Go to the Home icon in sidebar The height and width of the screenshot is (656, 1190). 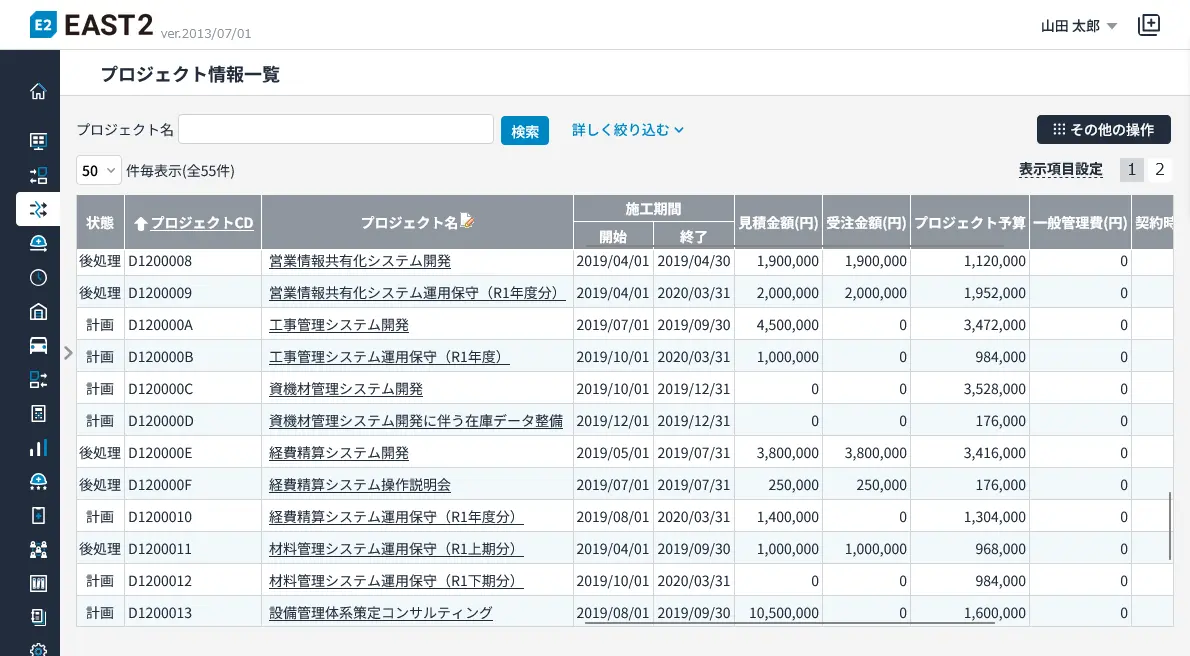[x=38, y=92]
